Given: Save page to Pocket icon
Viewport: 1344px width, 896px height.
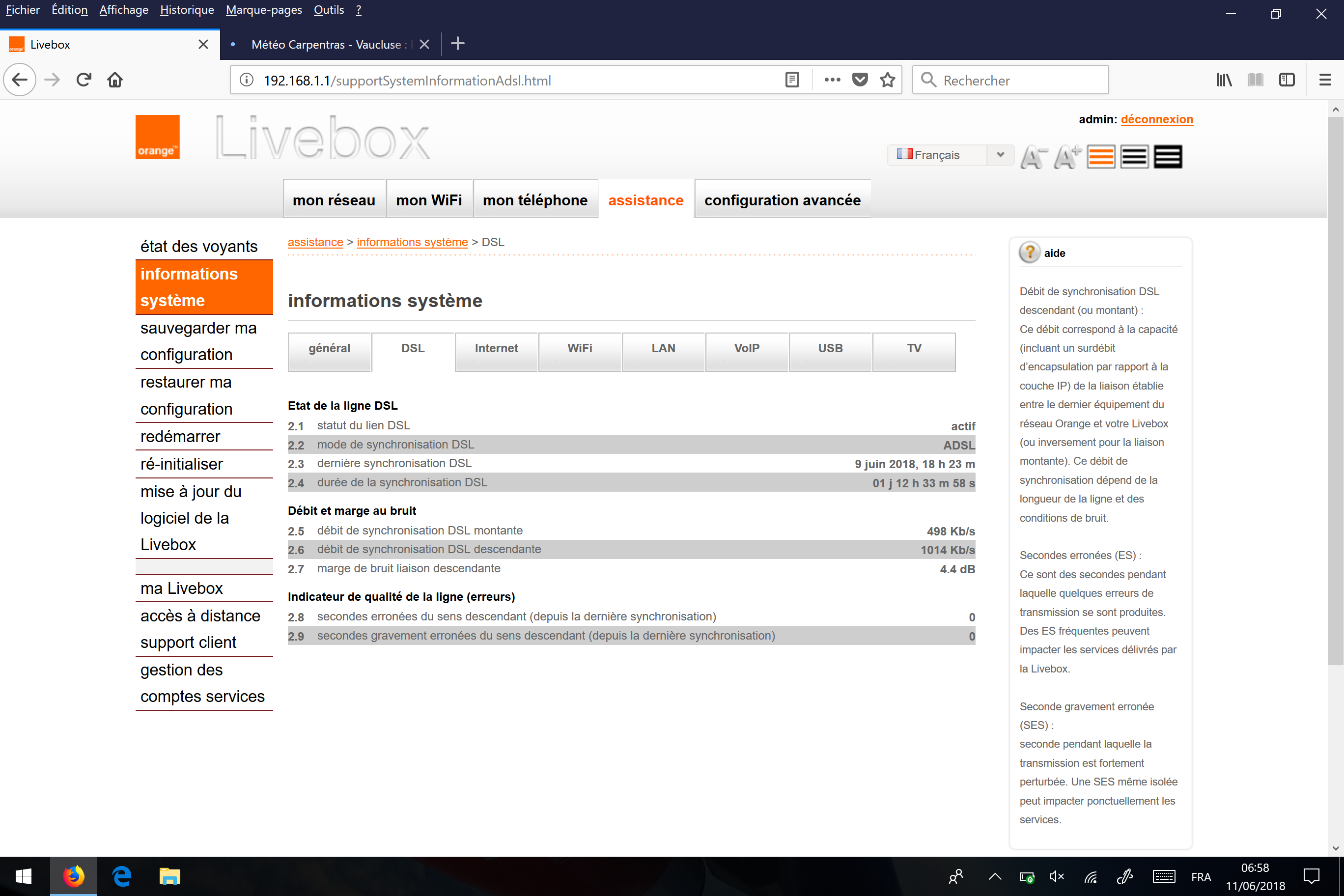Looking at the screenshot, I should [860, 80].
